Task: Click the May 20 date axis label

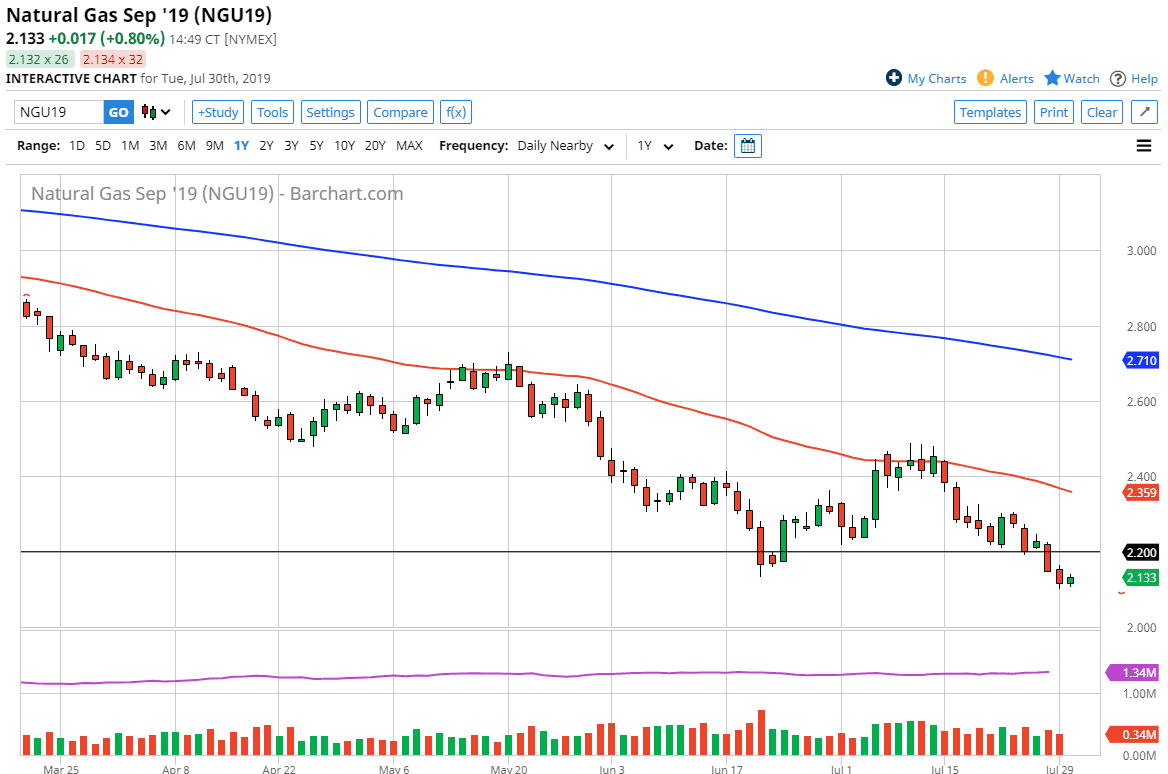Action: coord(509,768)
